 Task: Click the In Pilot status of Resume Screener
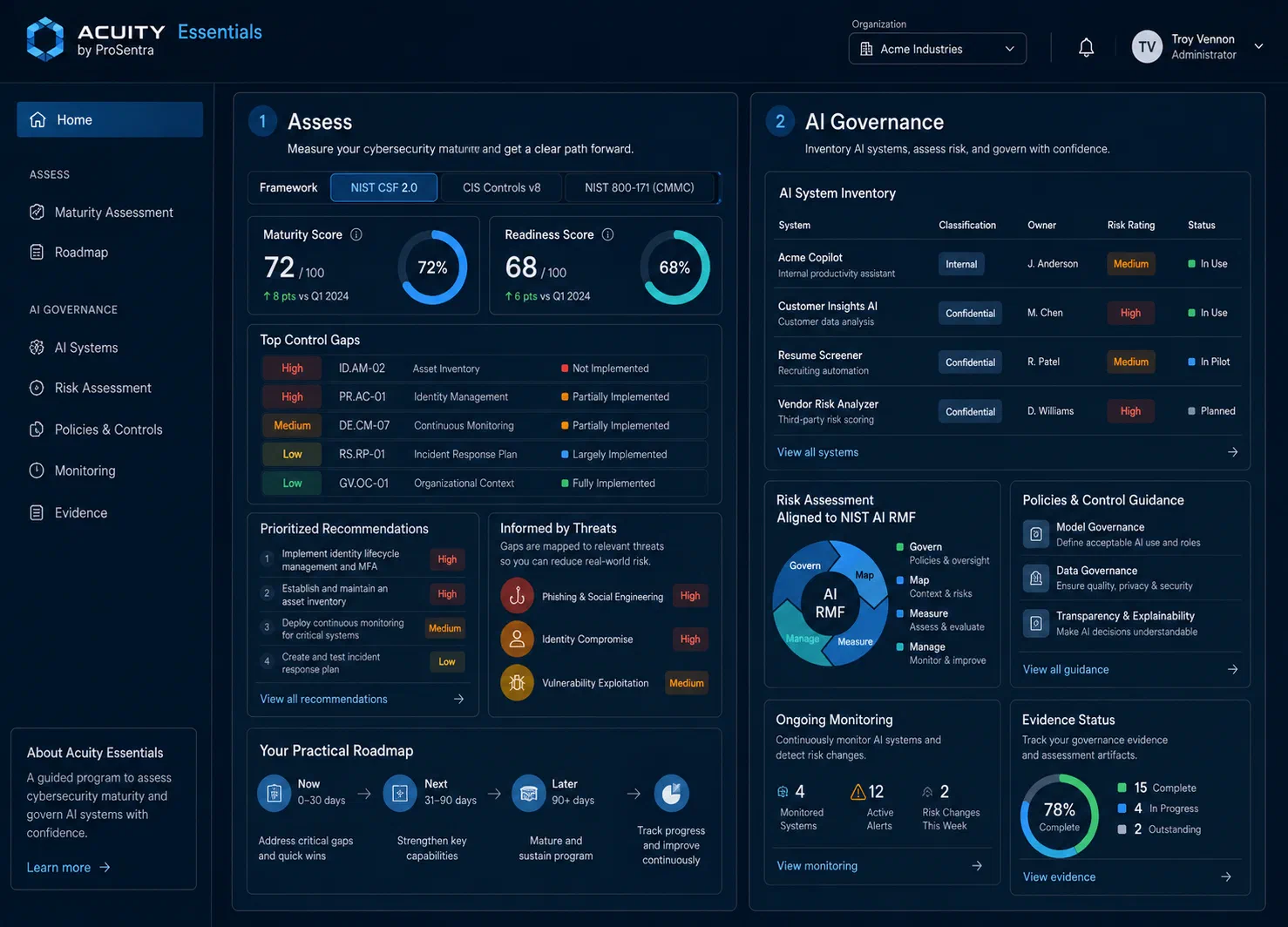[1209, 362]
